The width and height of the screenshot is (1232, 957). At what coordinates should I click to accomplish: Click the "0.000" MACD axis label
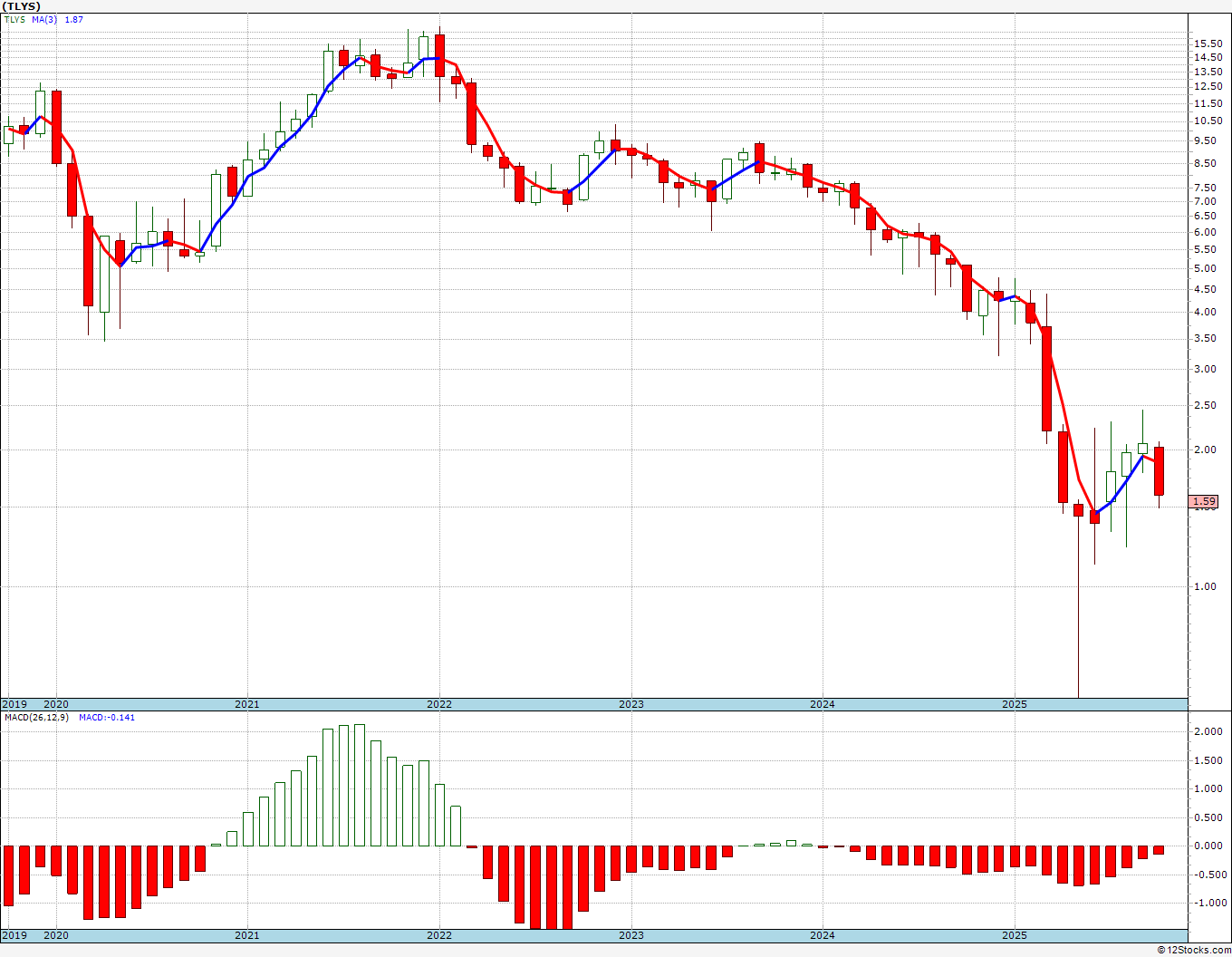(1207, 846)
